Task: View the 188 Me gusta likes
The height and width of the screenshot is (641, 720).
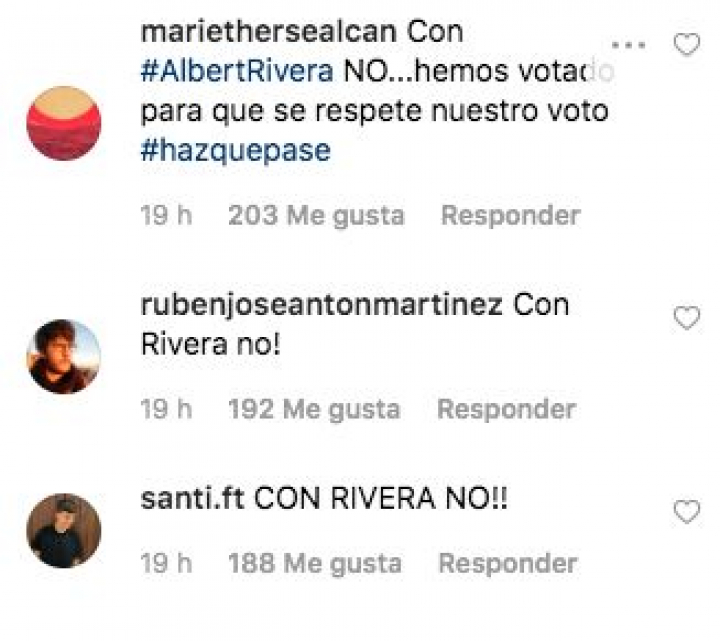Action: coord(315,564)
